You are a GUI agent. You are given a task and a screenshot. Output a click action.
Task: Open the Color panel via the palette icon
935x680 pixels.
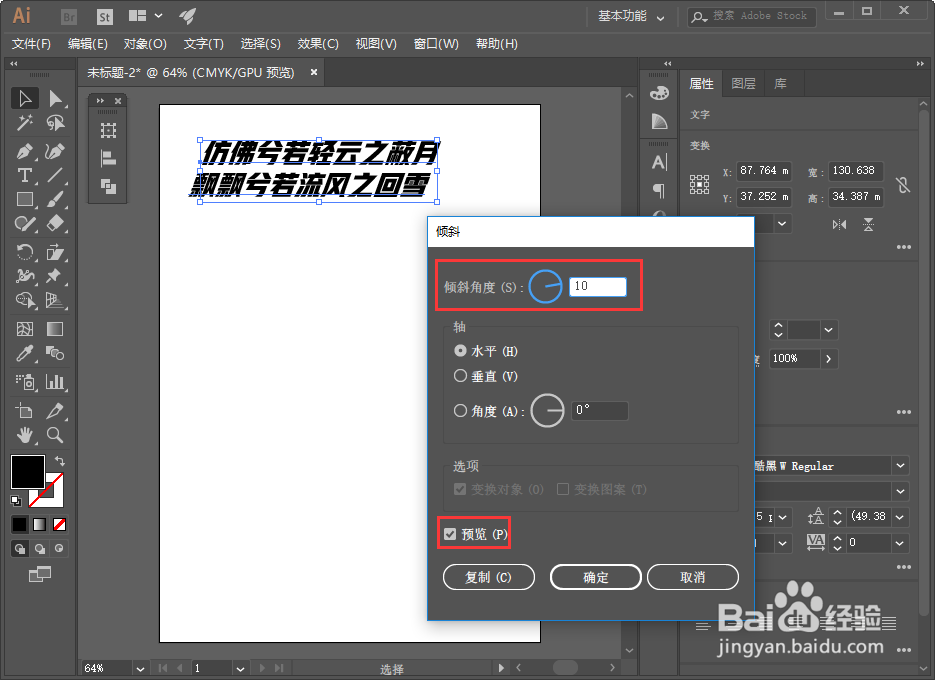click(659, 91)
